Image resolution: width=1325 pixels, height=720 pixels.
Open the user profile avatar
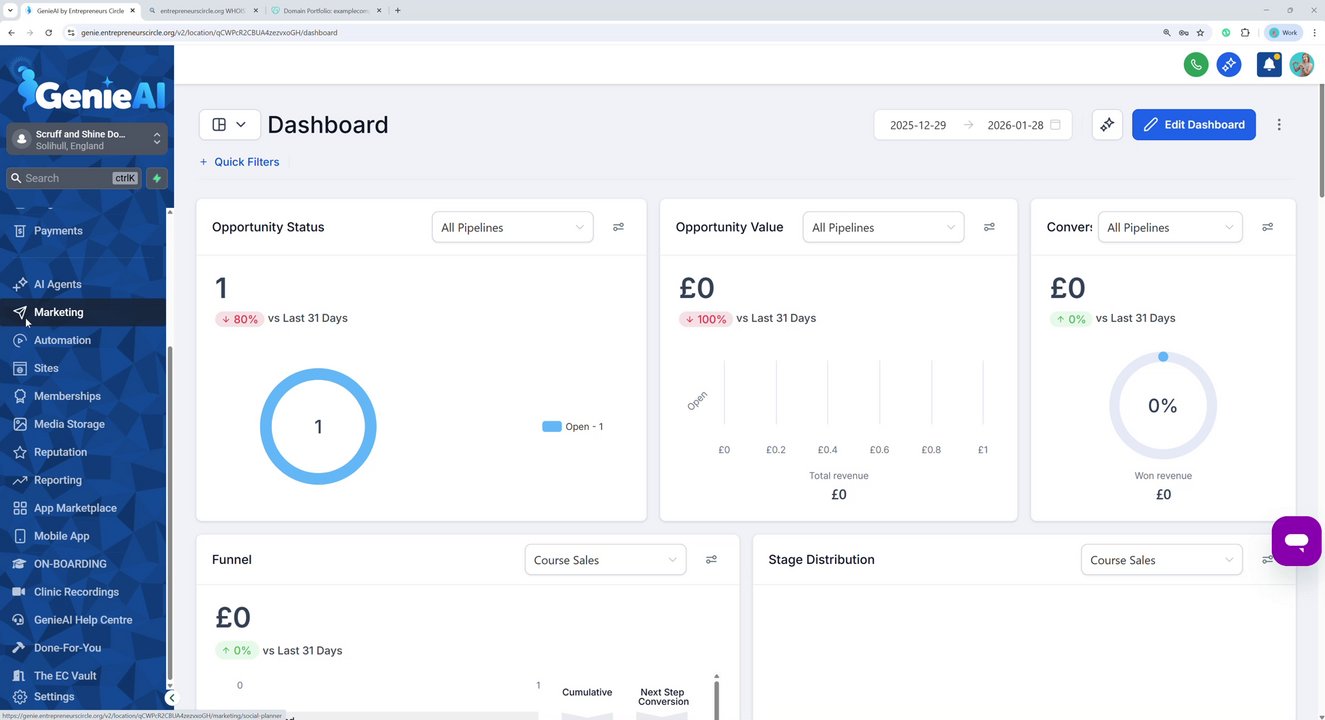[x=1301, y=64]
